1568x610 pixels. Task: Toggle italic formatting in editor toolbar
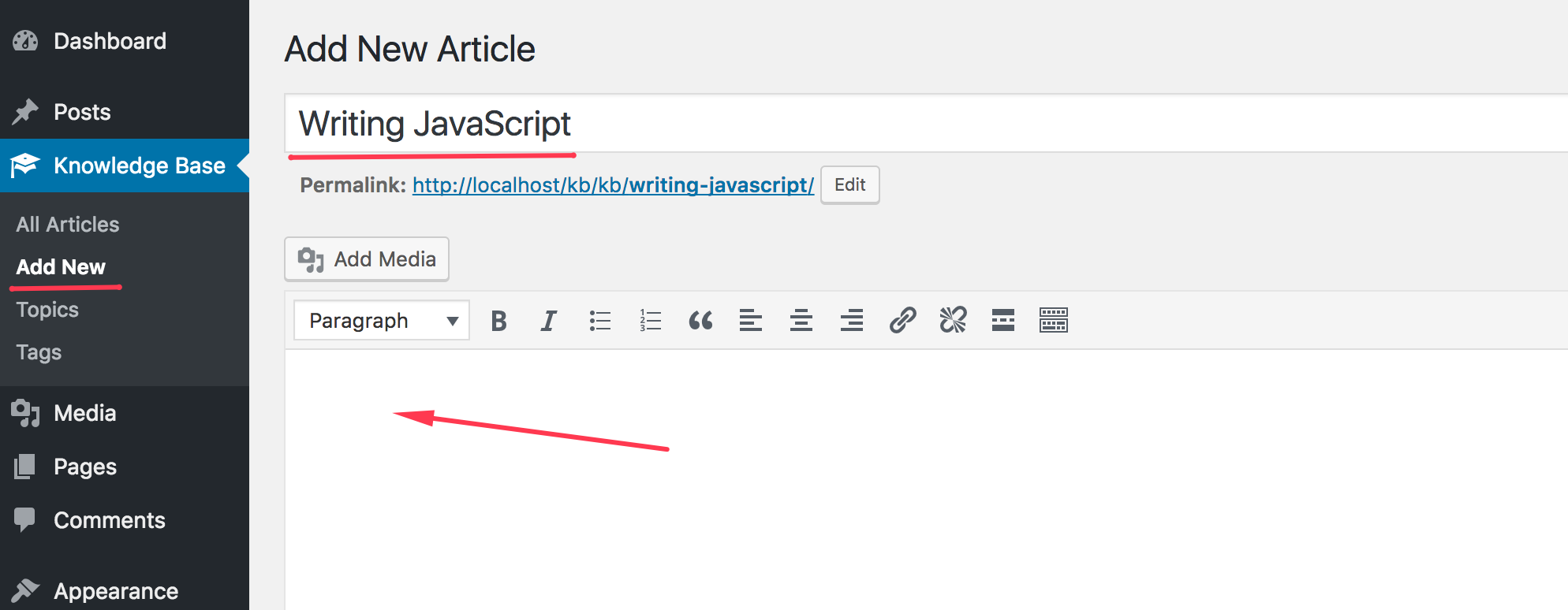[x=548, y=321]
